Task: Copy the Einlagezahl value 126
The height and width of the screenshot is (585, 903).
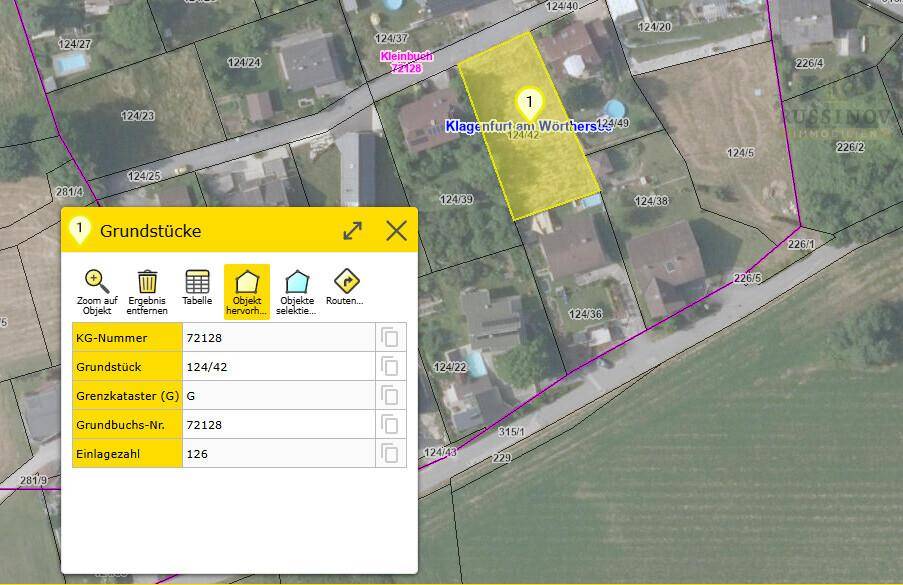Action: tap(390, 453)
